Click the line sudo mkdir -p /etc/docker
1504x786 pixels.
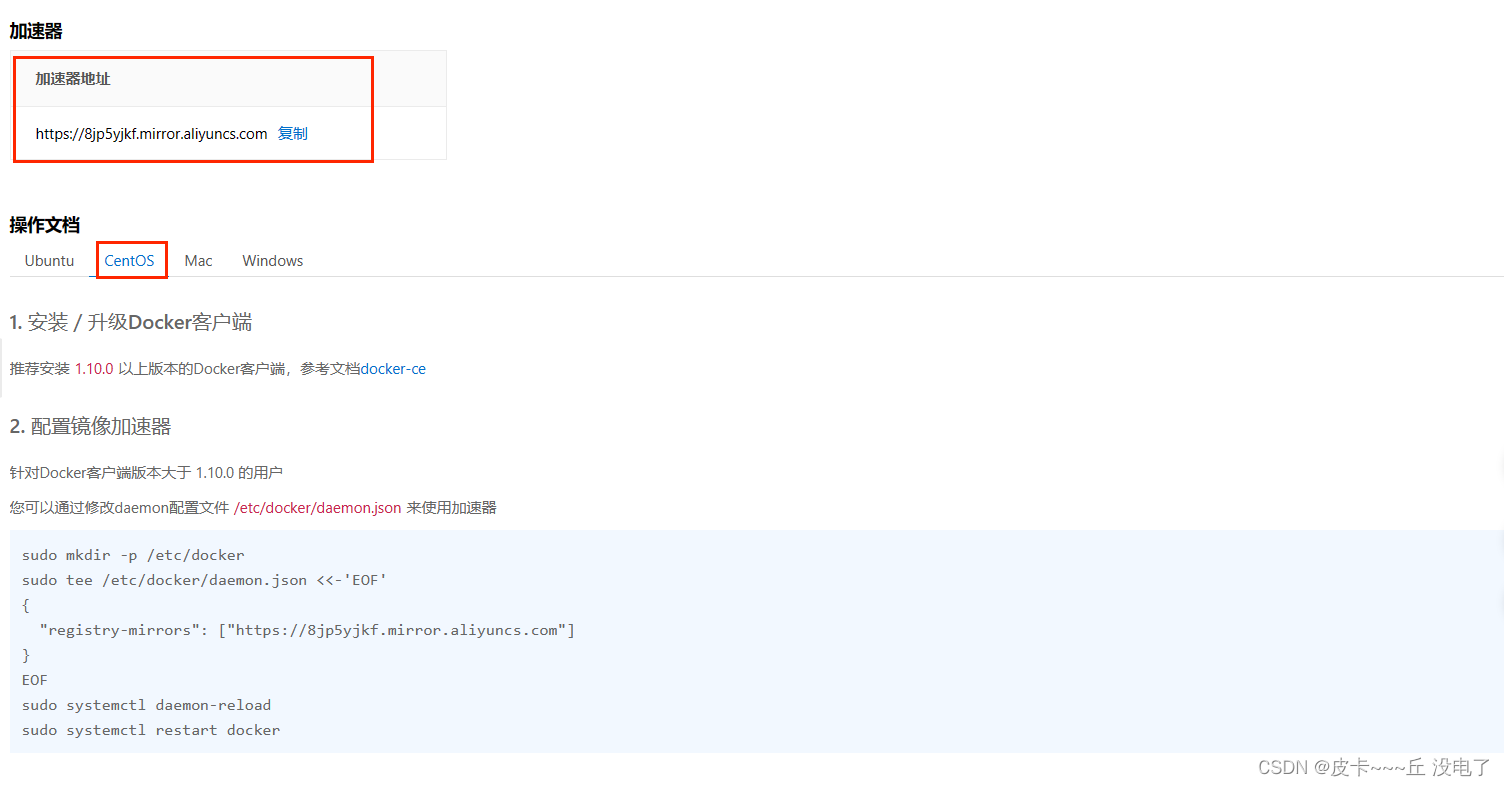pyautogui.click(x=133, y=555)
